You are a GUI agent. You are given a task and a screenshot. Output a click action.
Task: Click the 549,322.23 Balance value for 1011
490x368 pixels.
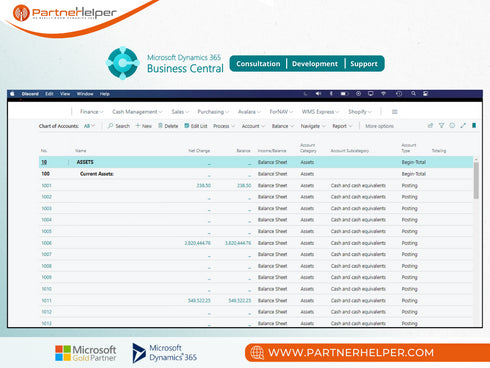[x=239, y=301]
